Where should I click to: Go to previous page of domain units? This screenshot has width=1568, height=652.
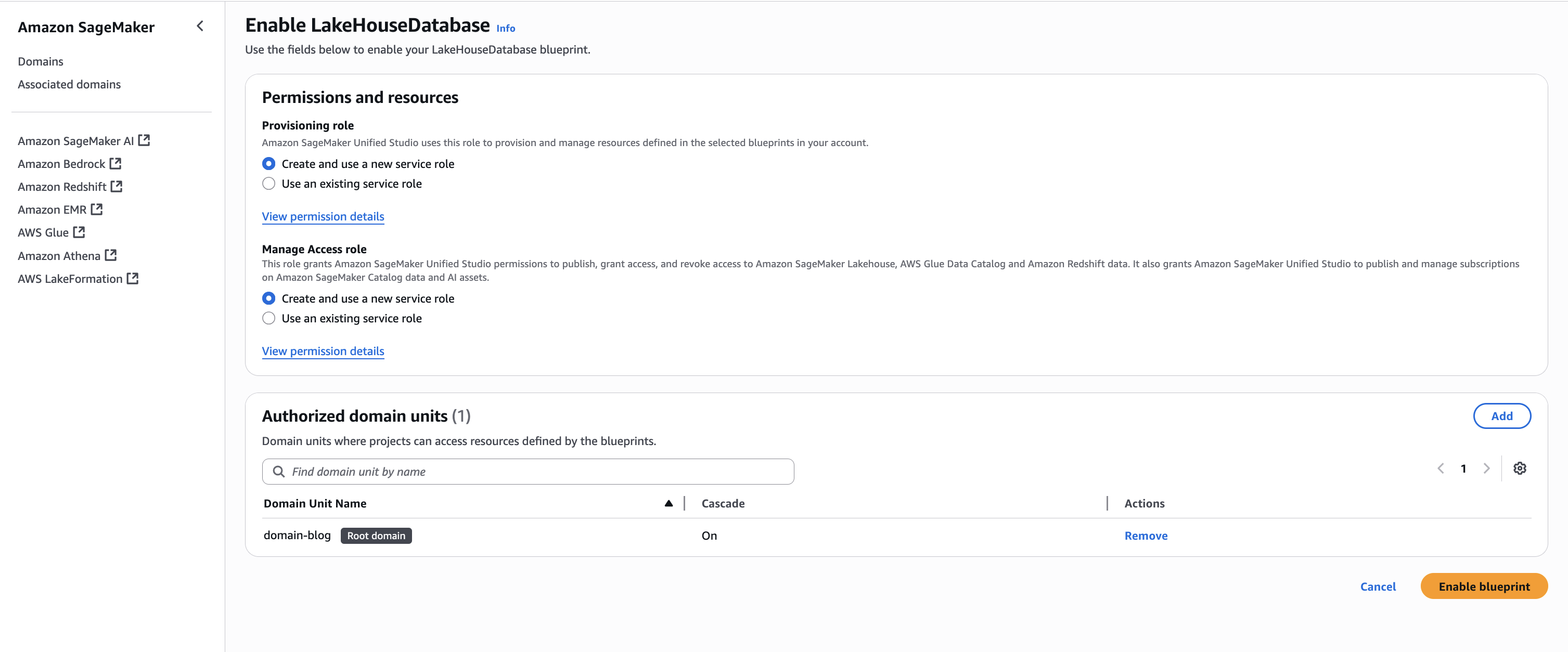click(x=1440, y=468)
